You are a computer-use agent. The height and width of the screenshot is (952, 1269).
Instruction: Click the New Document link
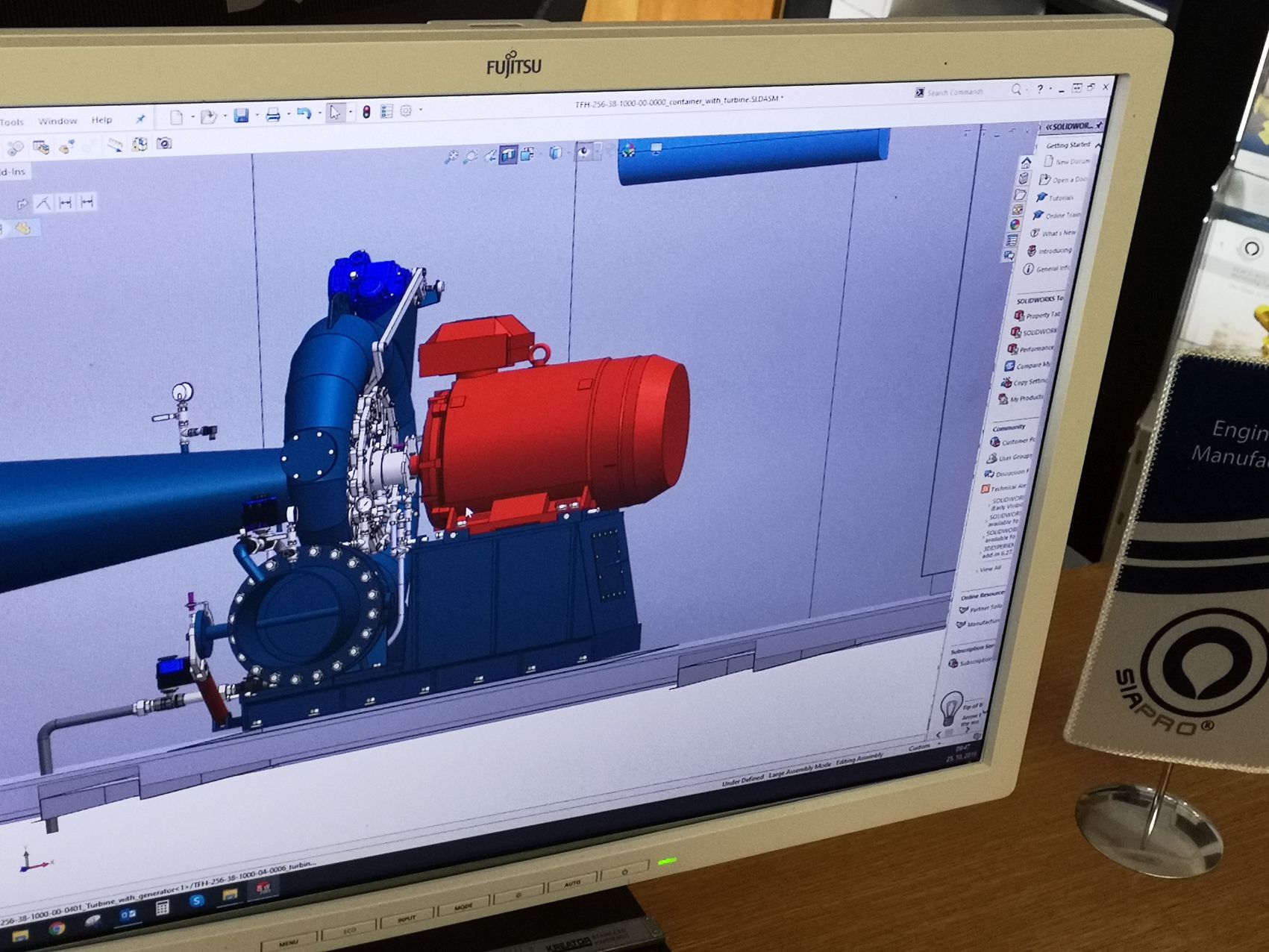[1067, 161]
